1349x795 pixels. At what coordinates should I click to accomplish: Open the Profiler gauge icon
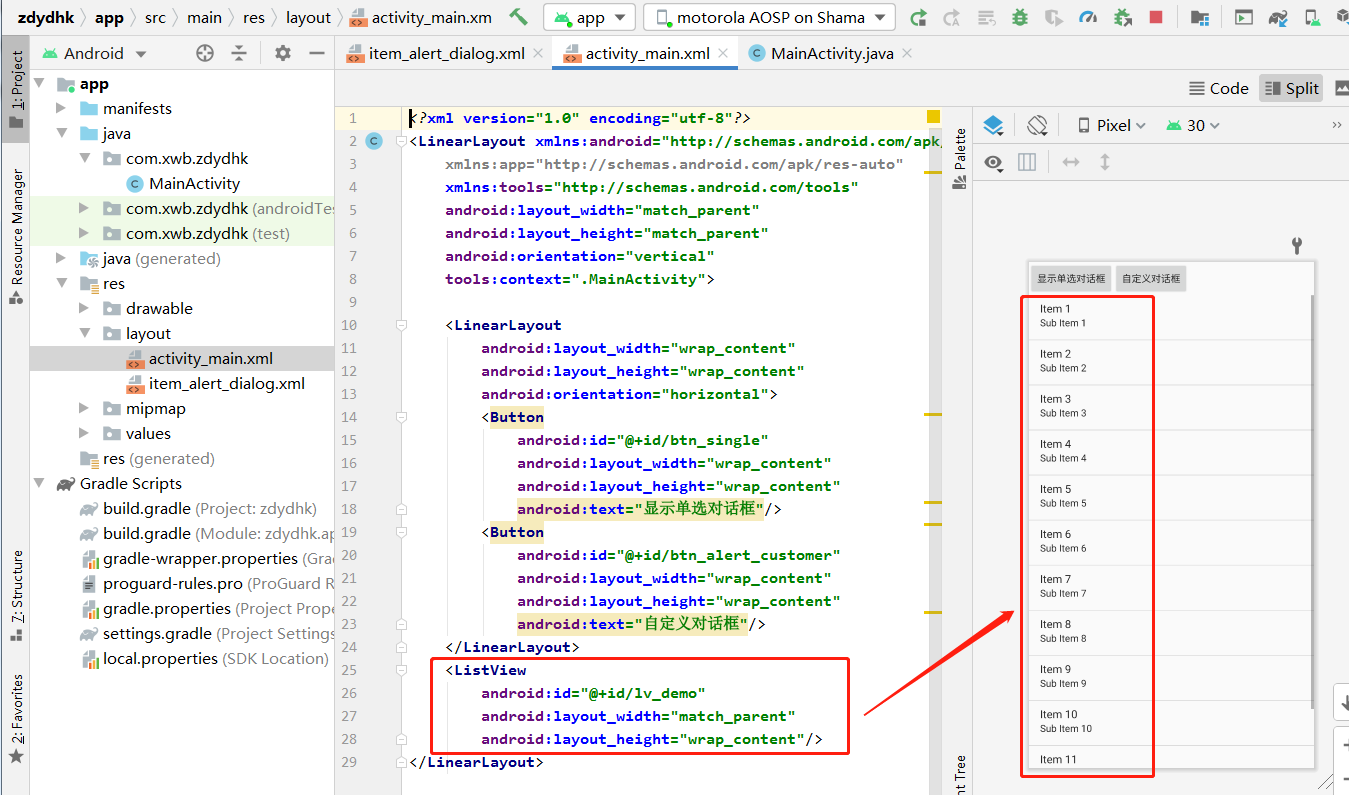pyautogui.click(x=1089, y=17)
